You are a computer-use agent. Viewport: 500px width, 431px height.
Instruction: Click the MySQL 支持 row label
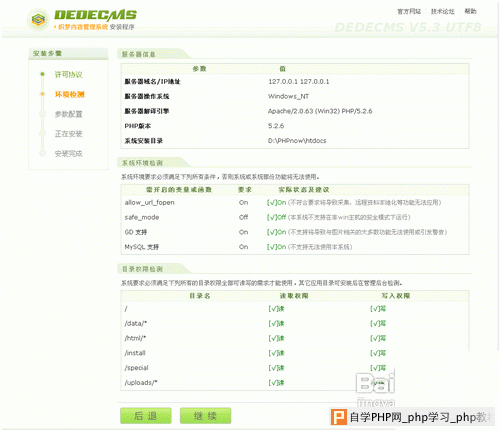tap(142, 247)
